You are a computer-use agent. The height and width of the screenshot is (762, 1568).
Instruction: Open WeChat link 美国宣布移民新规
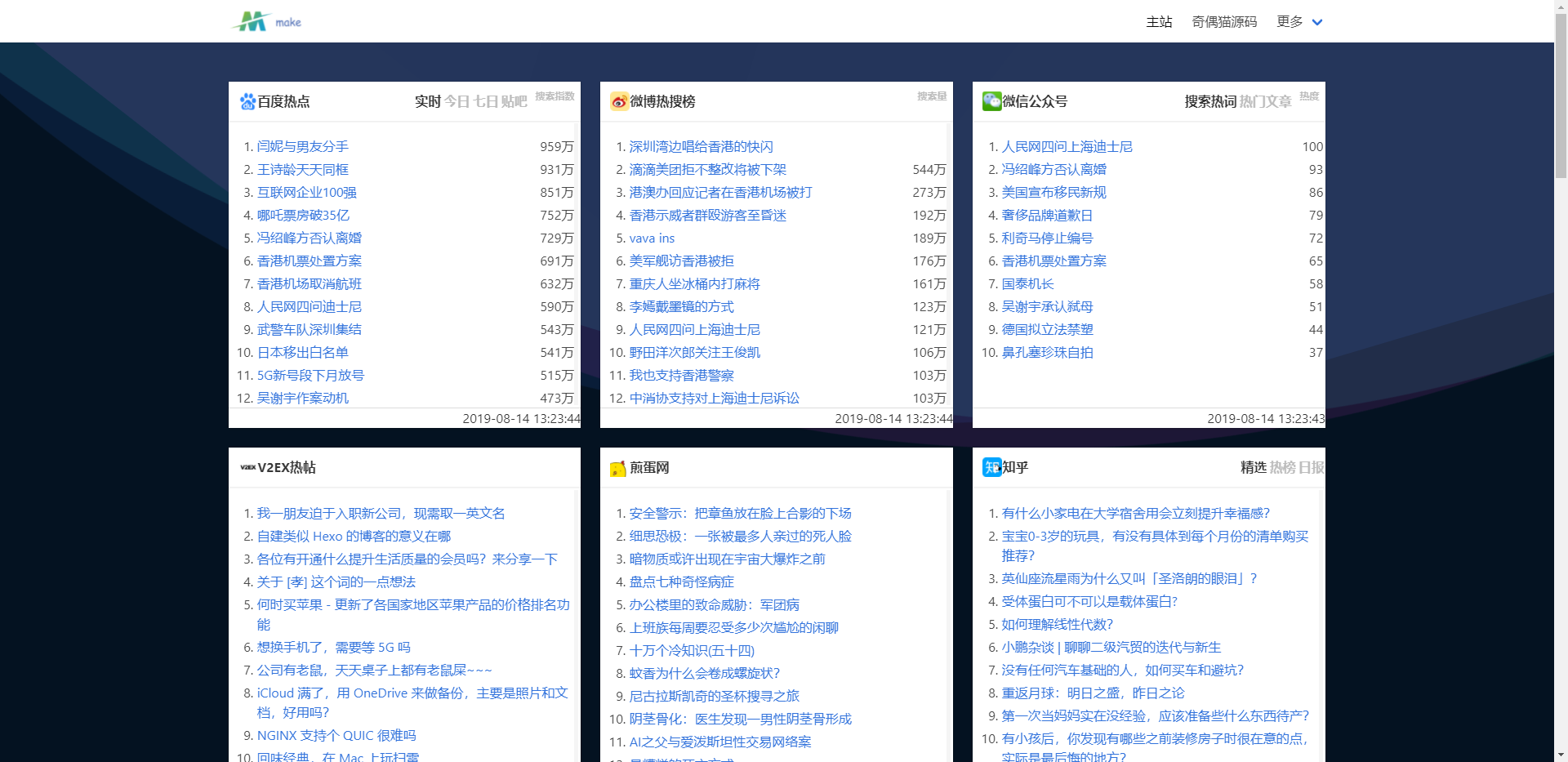[1054, 192]
